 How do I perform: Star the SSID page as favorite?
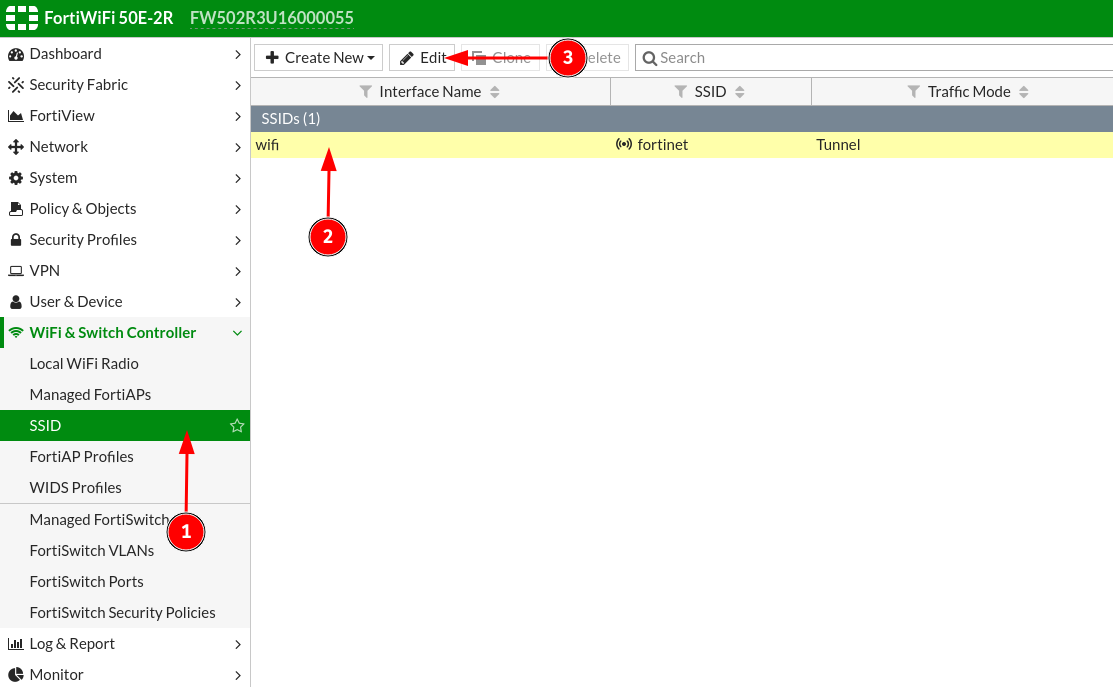[x=237, y=426]
